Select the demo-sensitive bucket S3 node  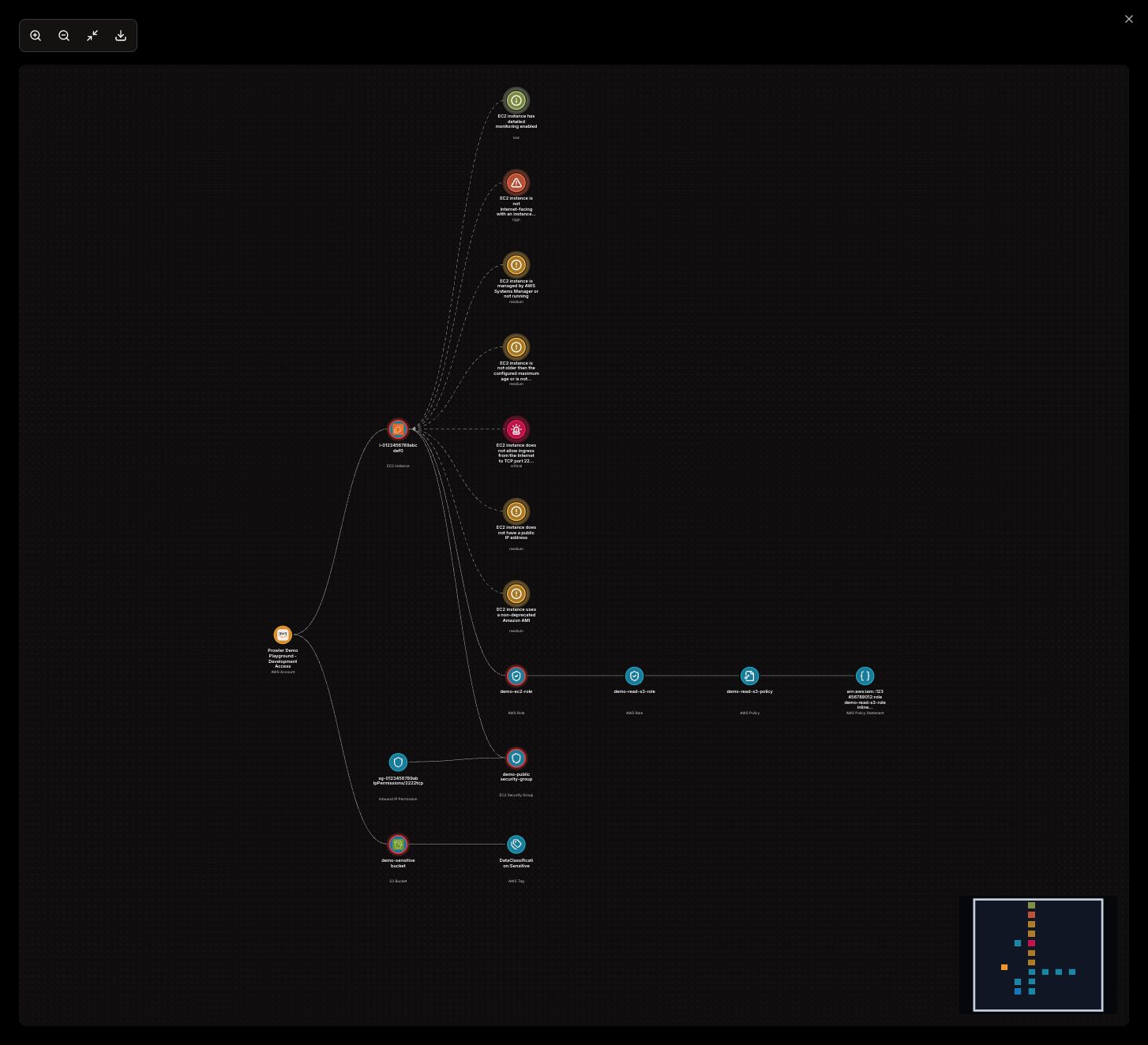(398, 845)
